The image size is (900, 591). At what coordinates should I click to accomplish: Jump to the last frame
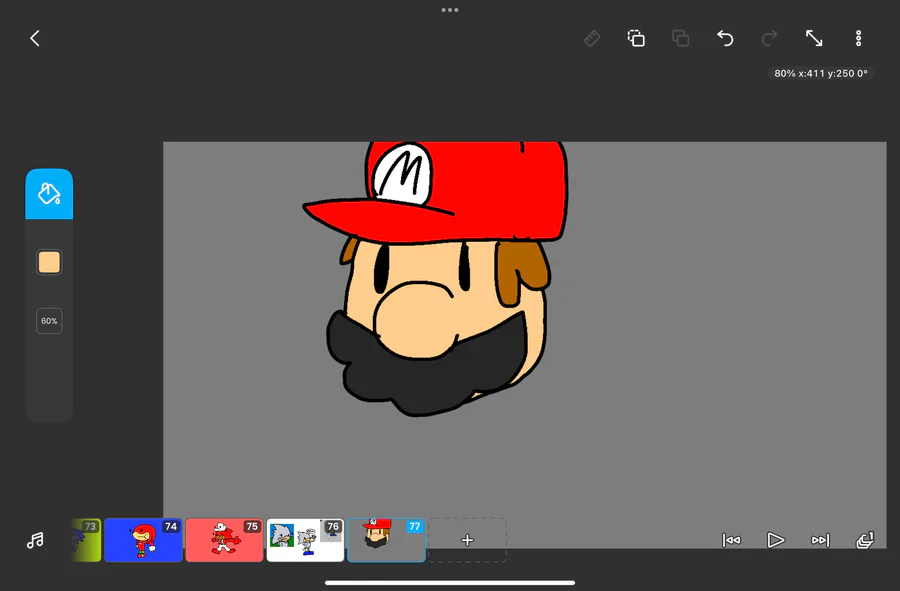[x=820, y=540]
